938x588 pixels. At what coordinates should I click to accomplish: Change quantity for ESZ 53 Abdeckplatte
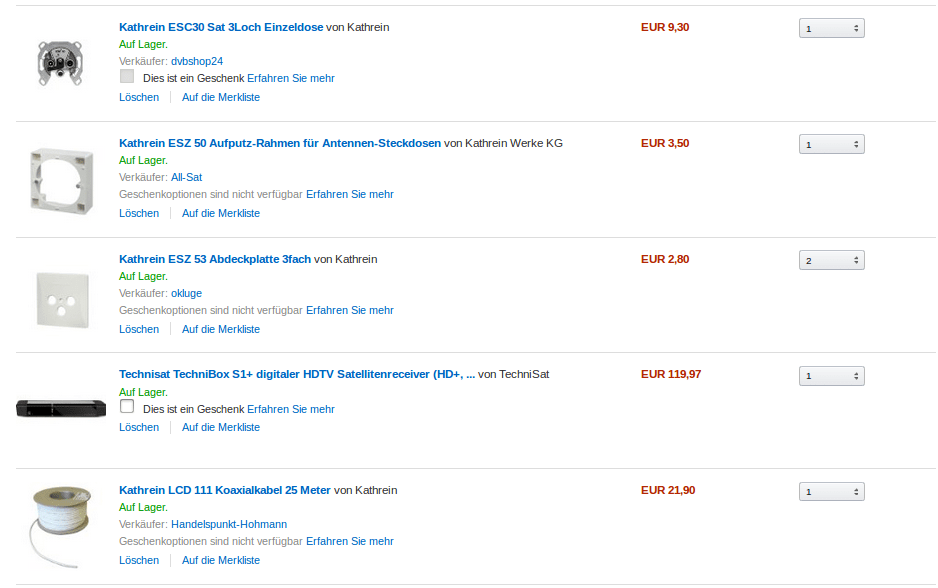831,261
